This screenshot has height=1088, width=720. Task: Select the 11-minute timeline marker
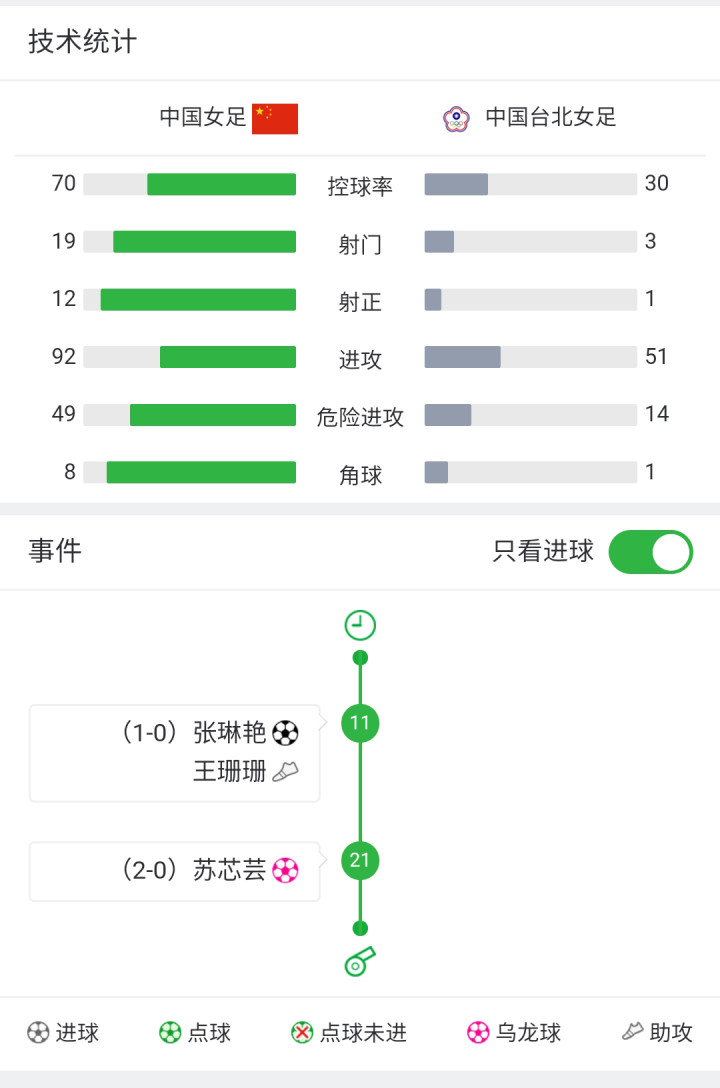point(360,723)
